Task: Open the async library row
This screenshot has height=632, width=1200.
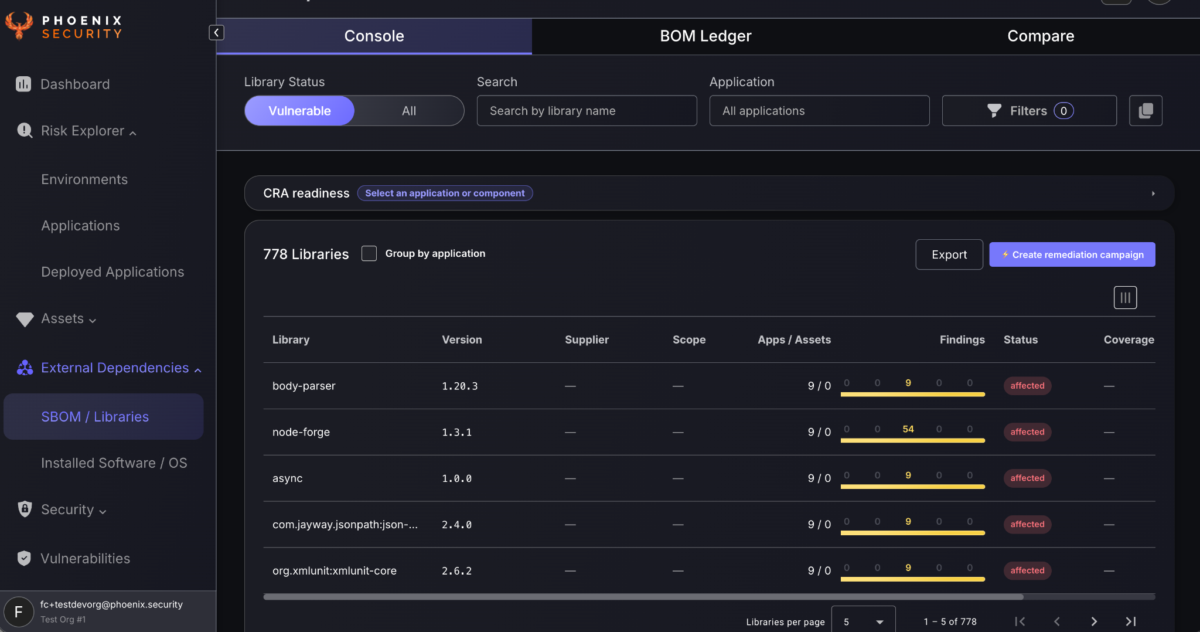Action: 709,478
